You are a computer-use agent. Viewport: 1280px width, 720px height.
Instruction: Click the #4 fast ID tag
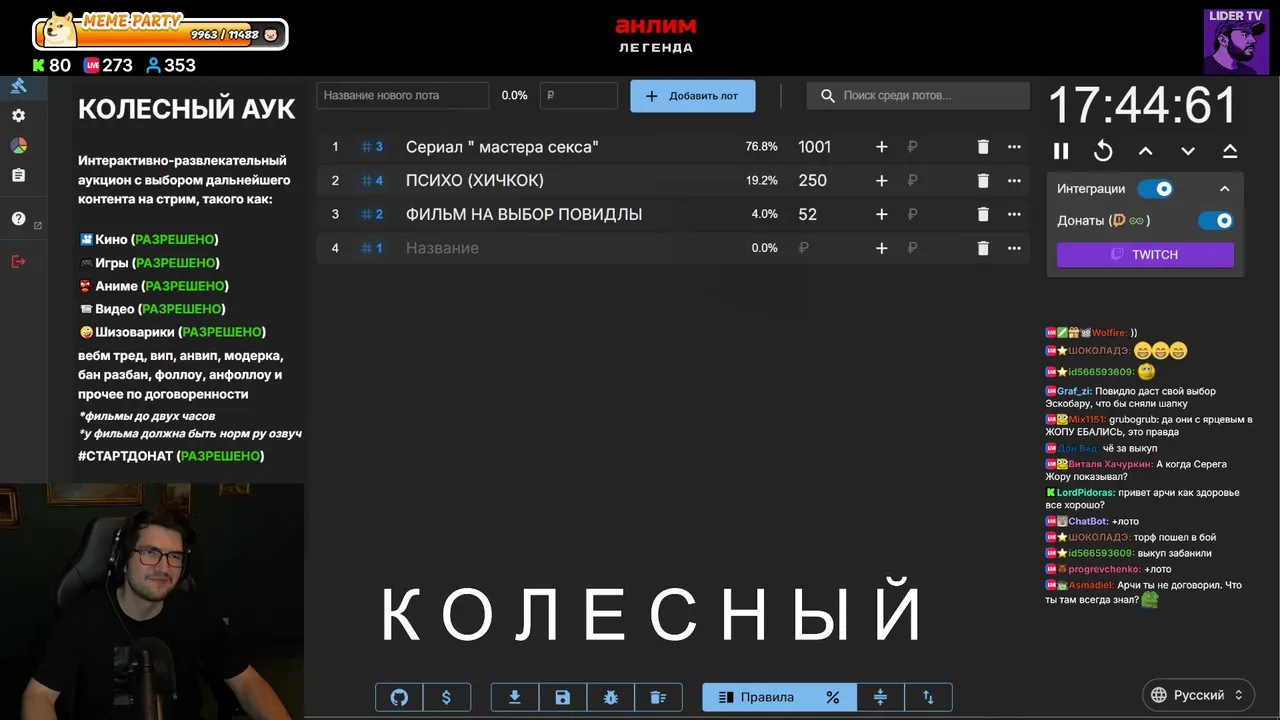(372, 181)
